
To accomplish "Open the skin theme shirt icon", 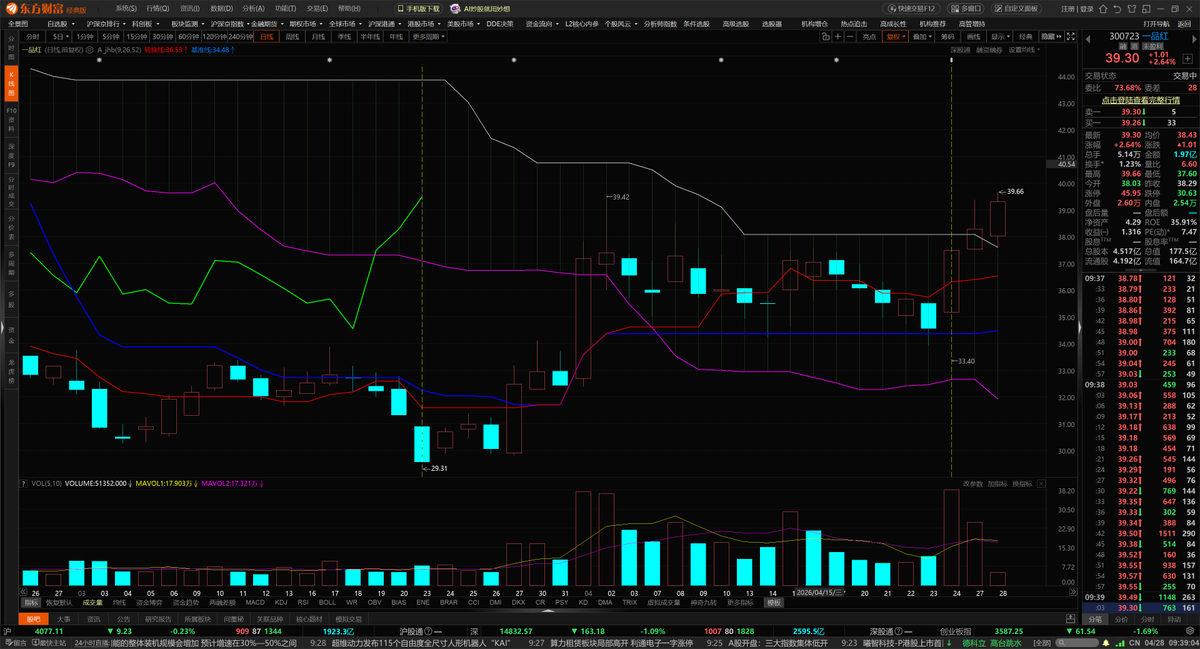I will point(1132,9).
